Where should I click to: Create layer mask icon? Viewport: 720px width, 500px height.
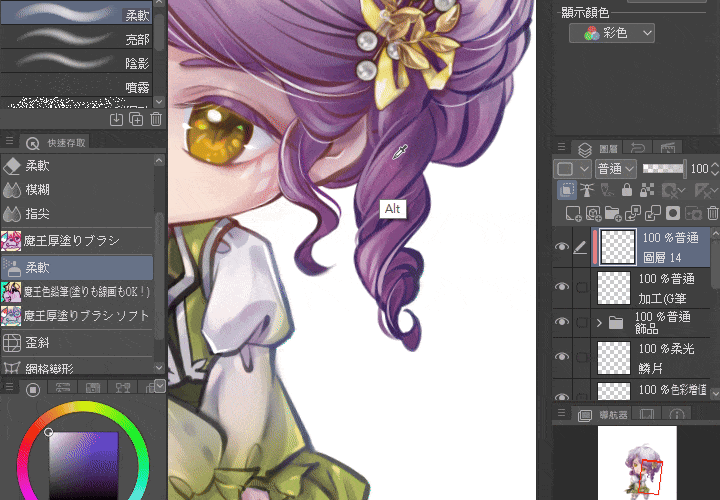click(673, 213)
